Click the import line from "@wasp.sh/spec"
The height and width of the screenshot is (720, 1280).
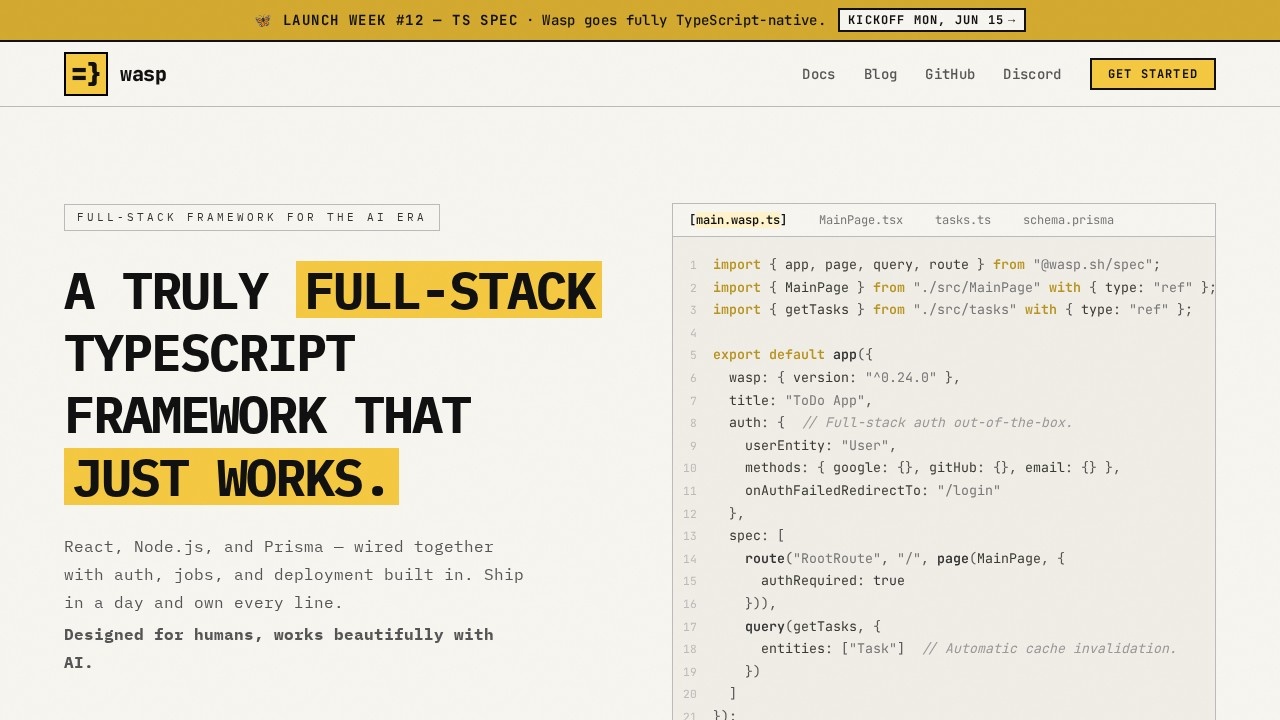pos(937,265)
